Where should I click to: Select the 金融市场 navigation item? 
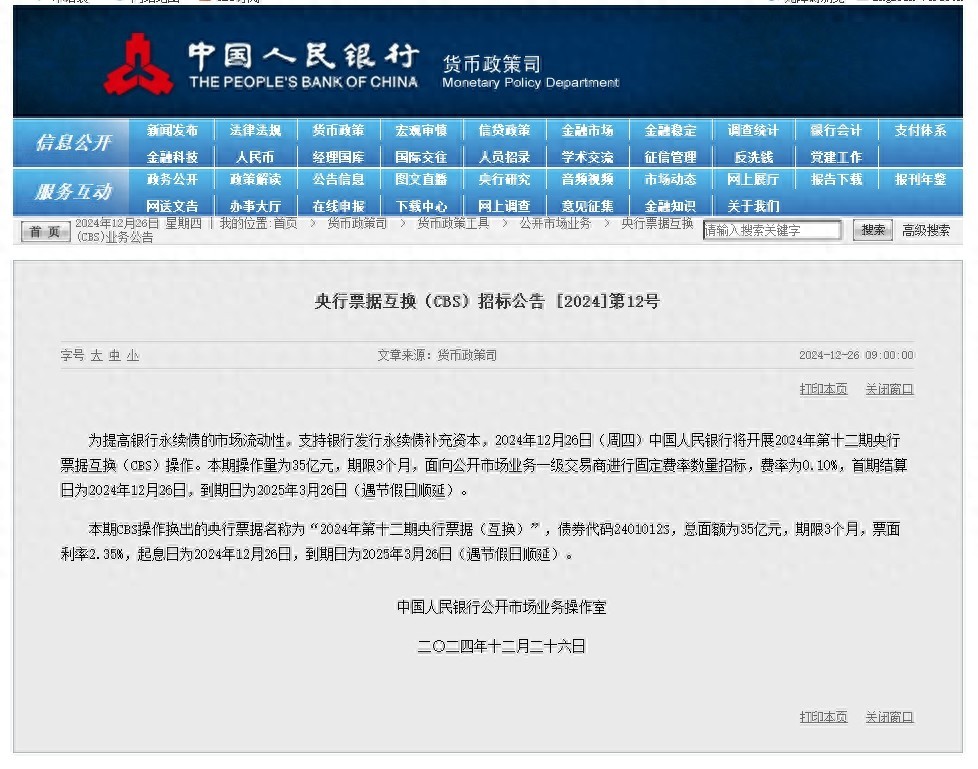[x=587, y=130]
